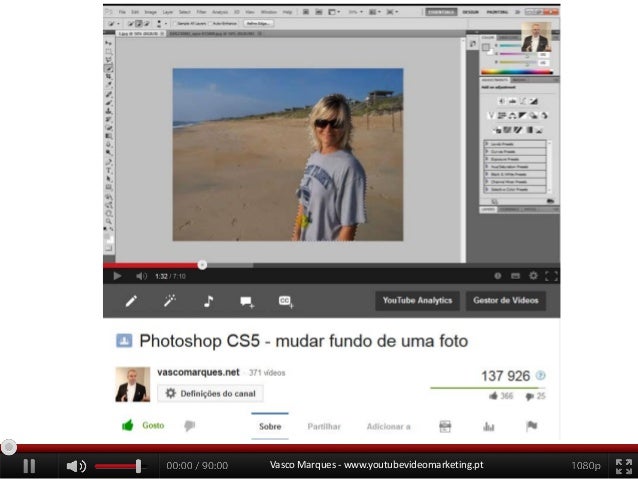
Task: Click the channel avatar thumbnail
Action: click(x=133, y=384)
